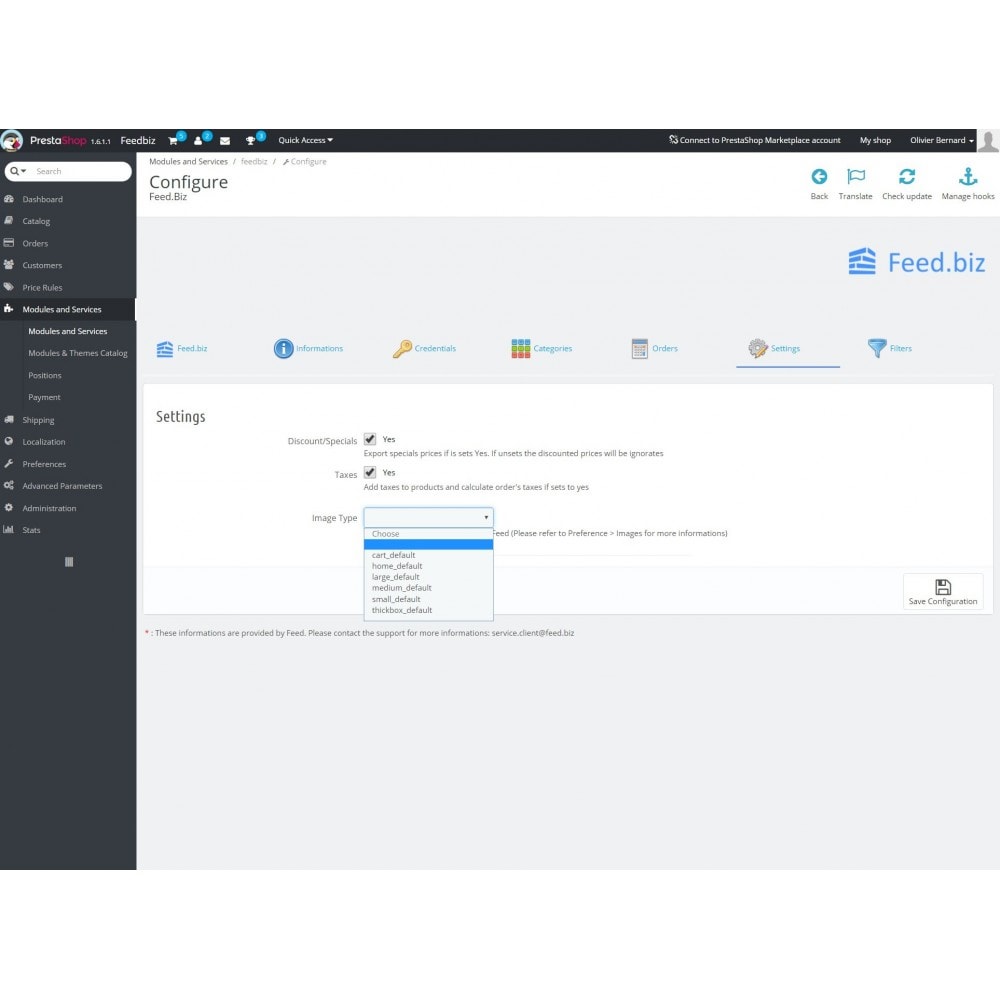Open Modules & Themes Catalog submenu
Viewport: 1000px width, 1000px height.
(x=78, y=353)
